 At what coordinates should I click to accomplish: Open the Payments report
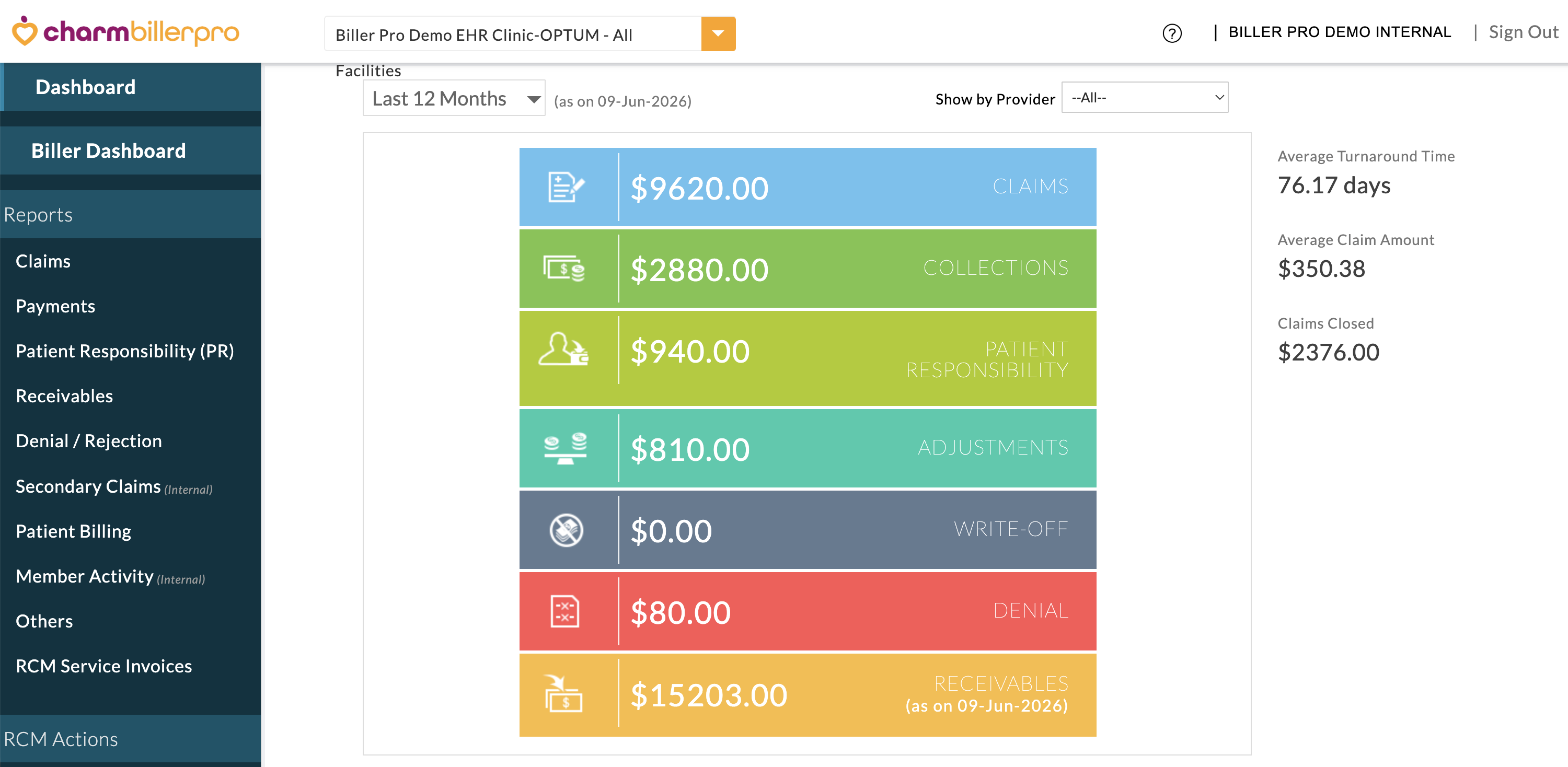click(55, 306)
